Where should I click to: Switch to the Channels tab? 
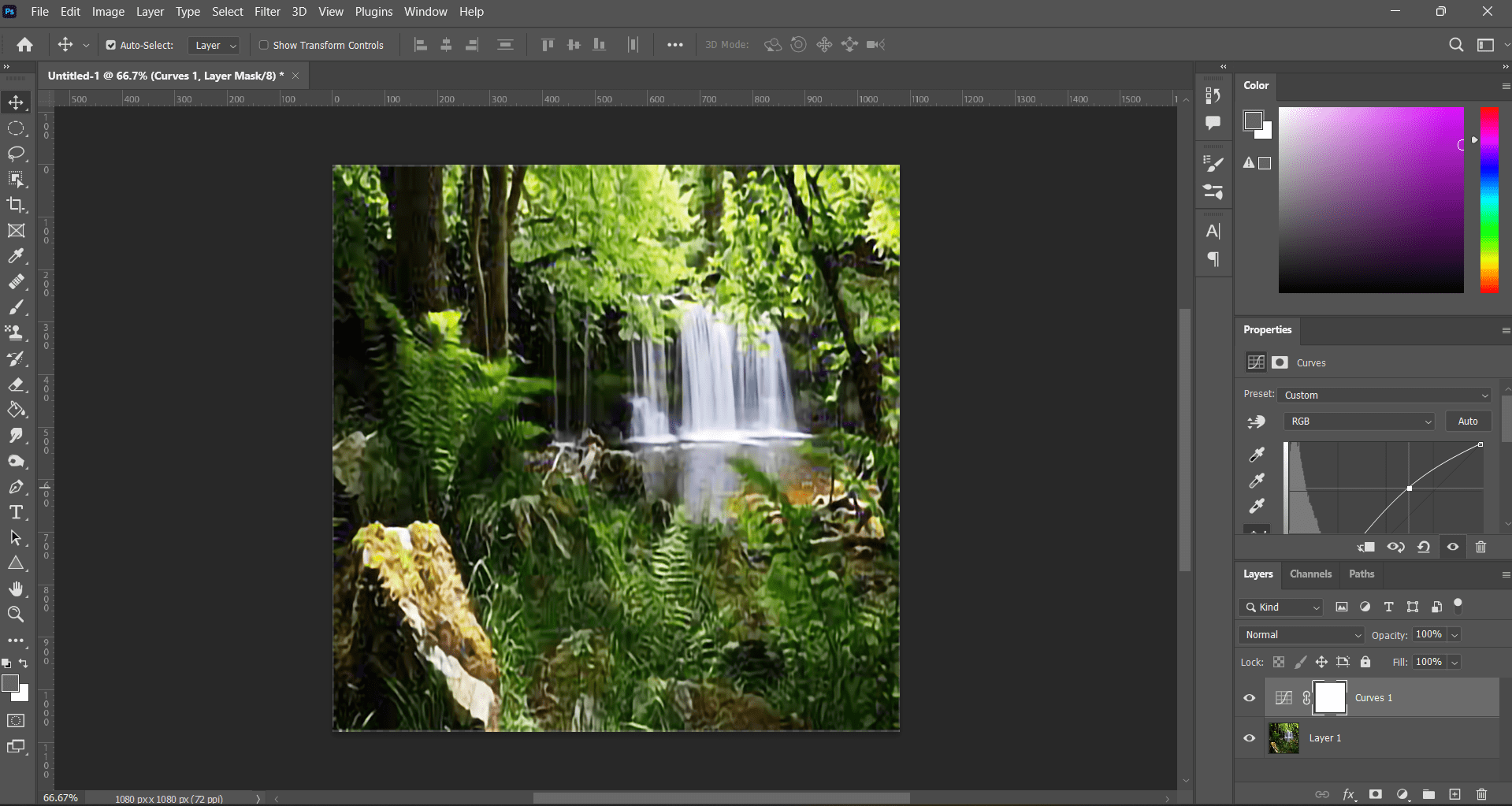1310,574
